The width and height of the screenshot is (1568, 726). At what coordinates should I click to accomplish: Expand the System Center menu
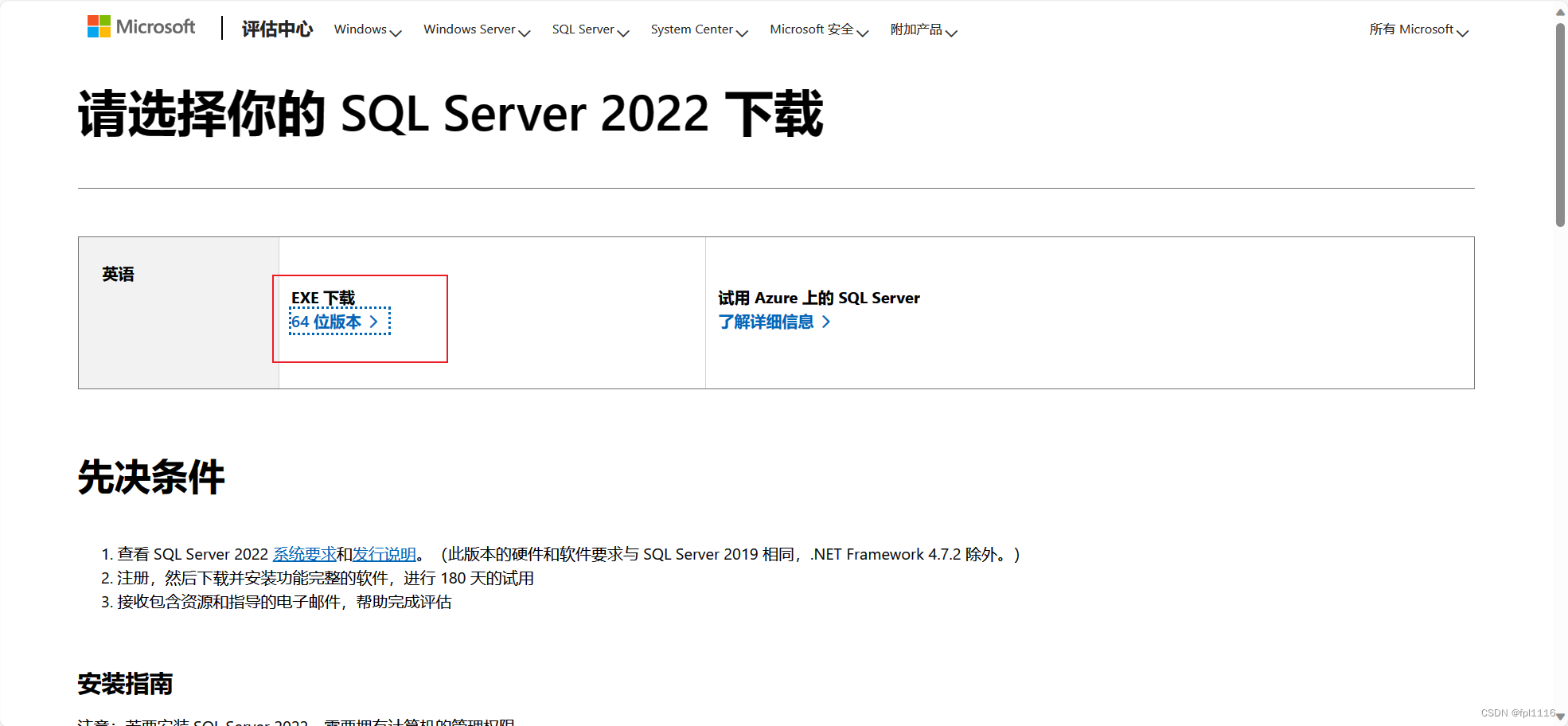click(700, 29)
